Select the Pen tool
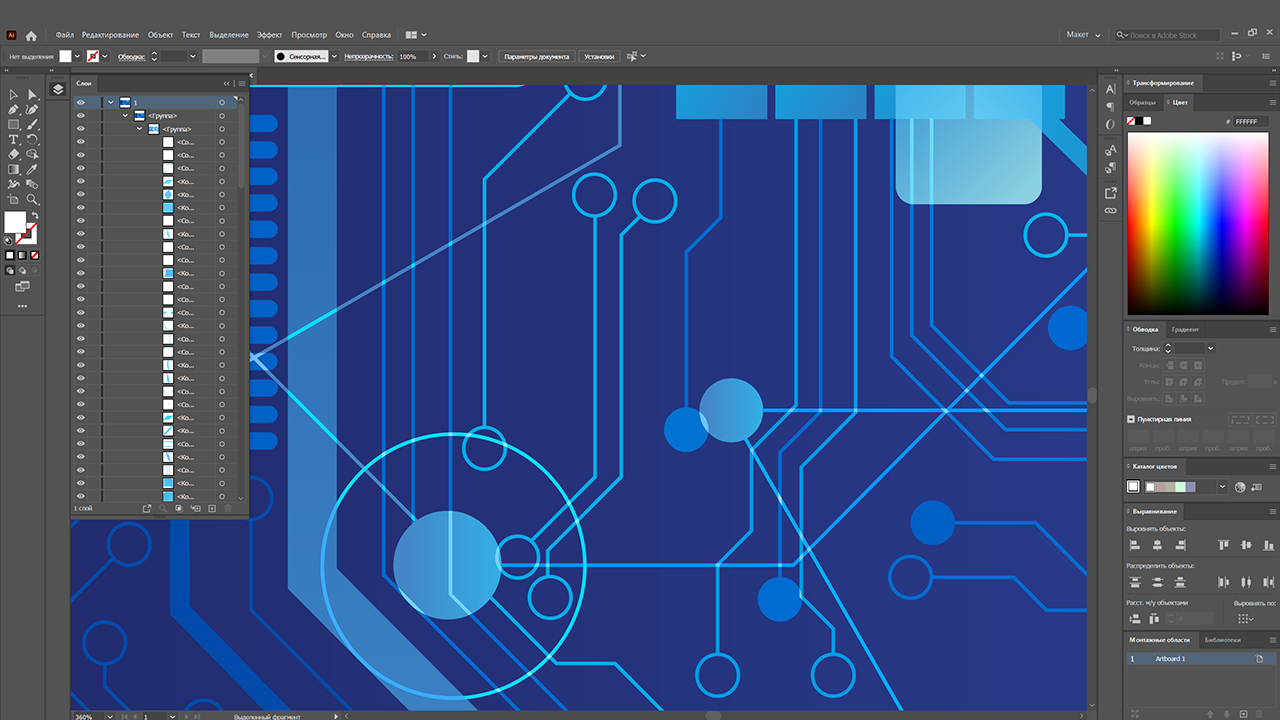The width and height of the screenshot is (1280, 720). 14,109
